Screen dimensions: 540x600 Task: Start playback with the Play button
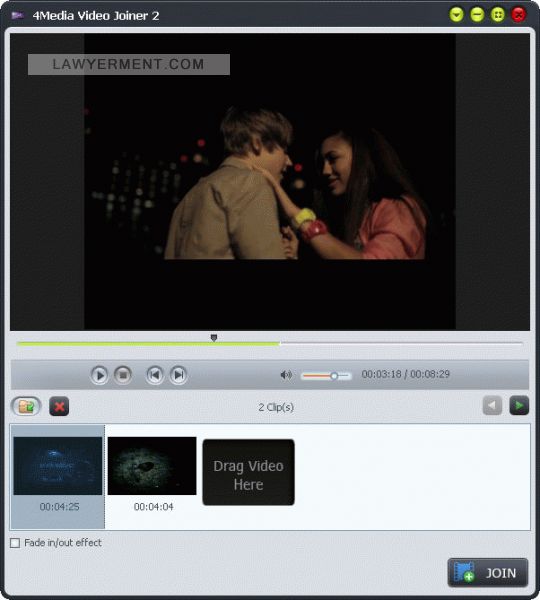99,375
